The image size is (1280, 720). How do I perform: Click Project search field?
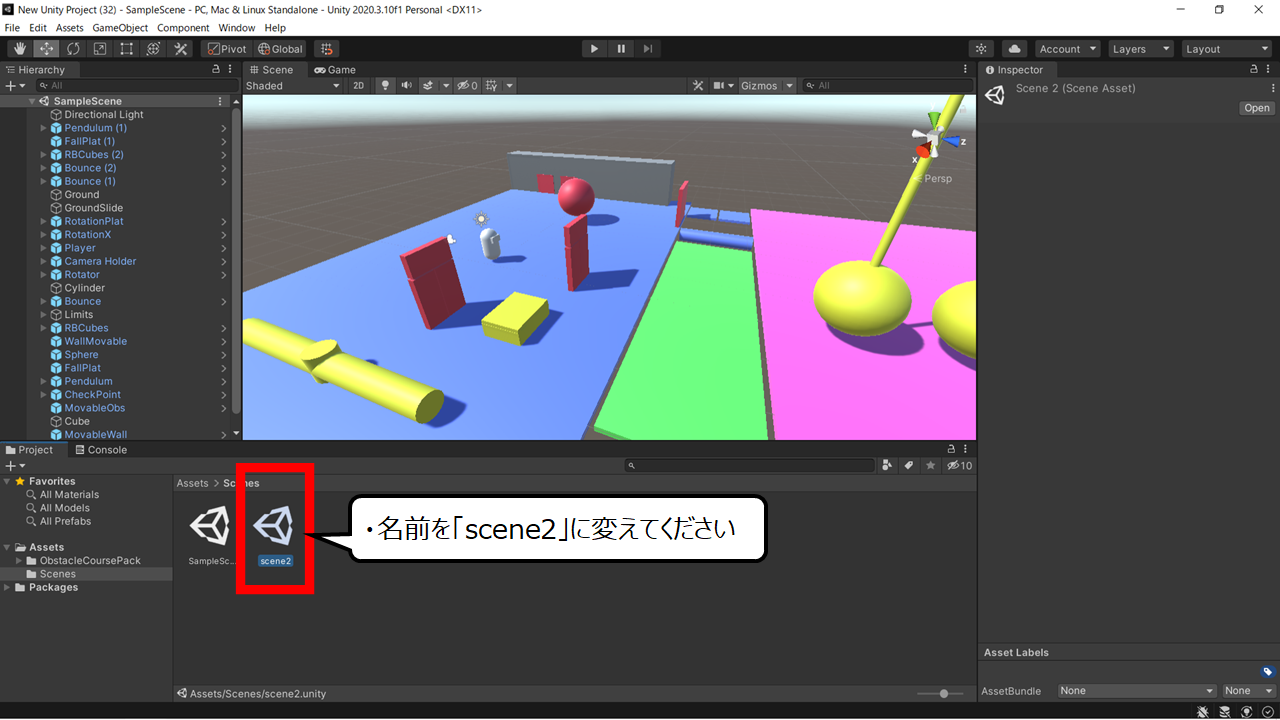pos(749,466)
